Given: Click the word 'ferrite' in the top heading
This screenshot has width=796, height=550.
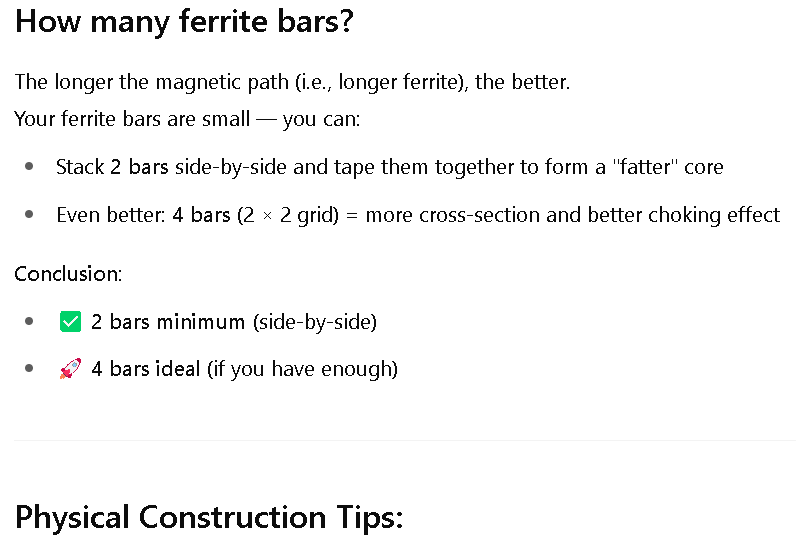Looking at the screenshot, I should 223,22.
